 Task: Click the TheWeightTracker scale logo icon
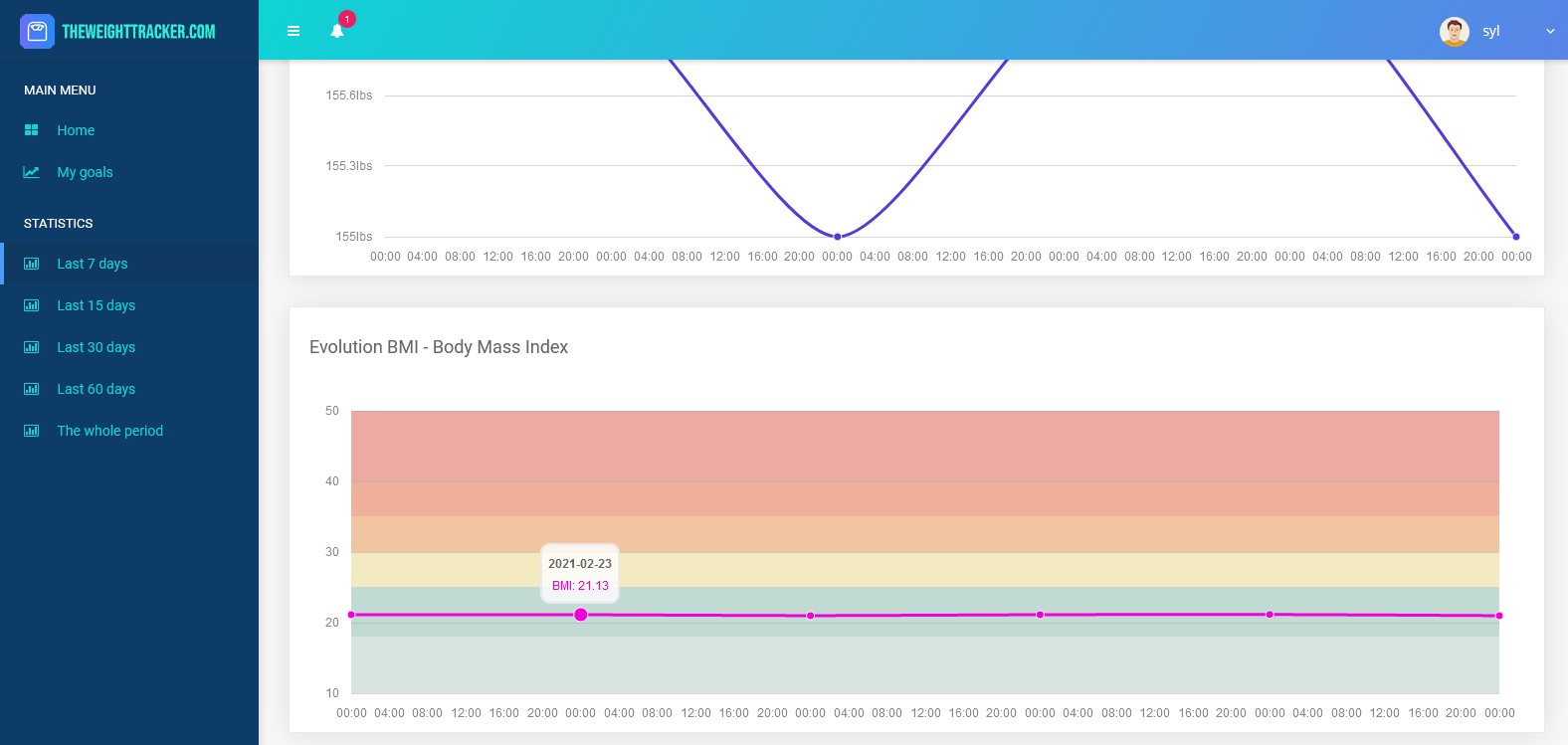point(37,32)
